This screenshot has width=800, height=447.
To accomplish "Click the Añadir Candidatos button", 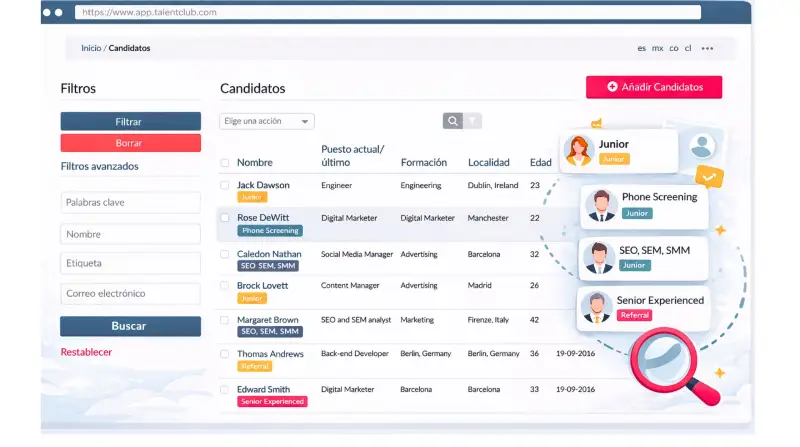I will coord(654,87).
